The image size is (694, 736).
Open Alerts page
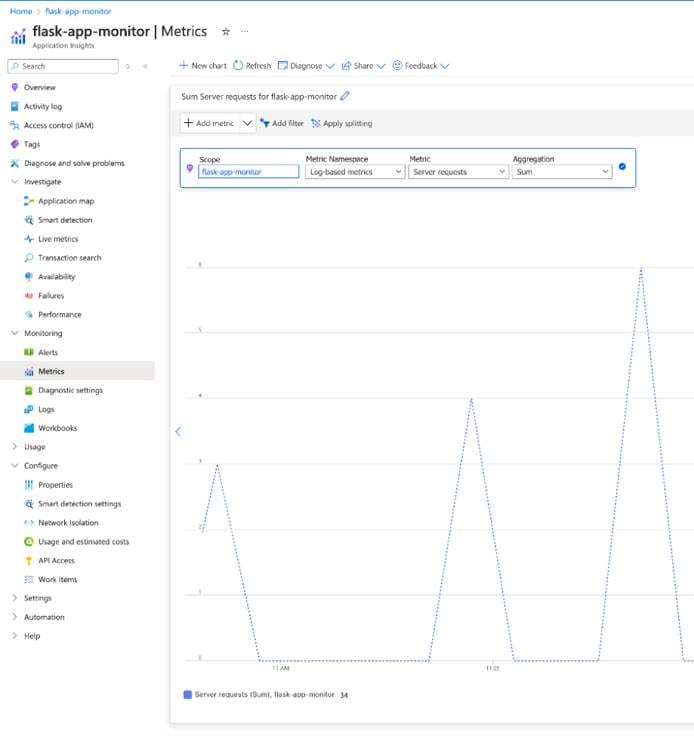tap(48, 353)
